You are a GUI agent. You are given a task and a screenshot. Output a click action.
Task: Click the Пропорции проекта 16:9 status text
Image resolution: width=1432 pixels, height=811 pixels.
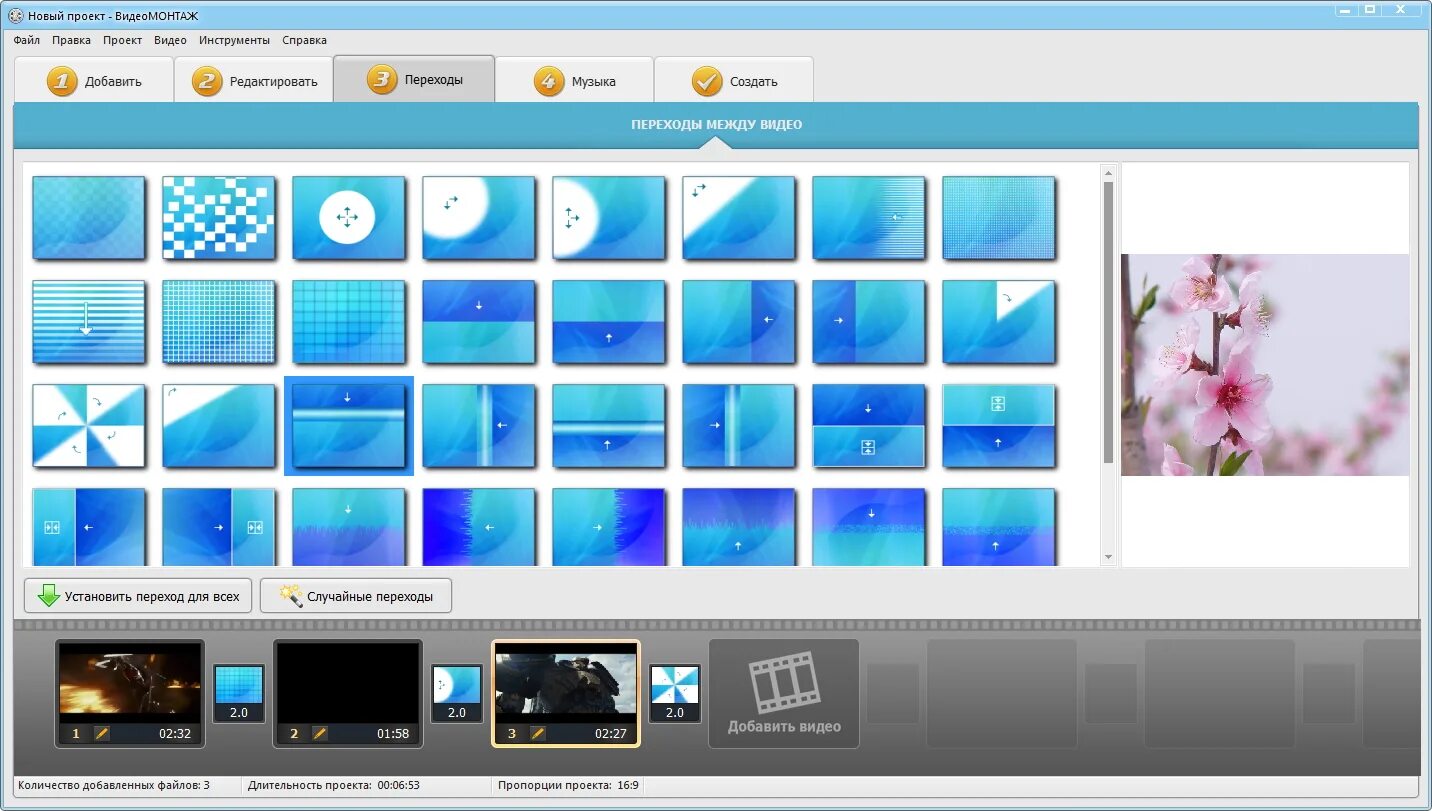click(568, 786)
